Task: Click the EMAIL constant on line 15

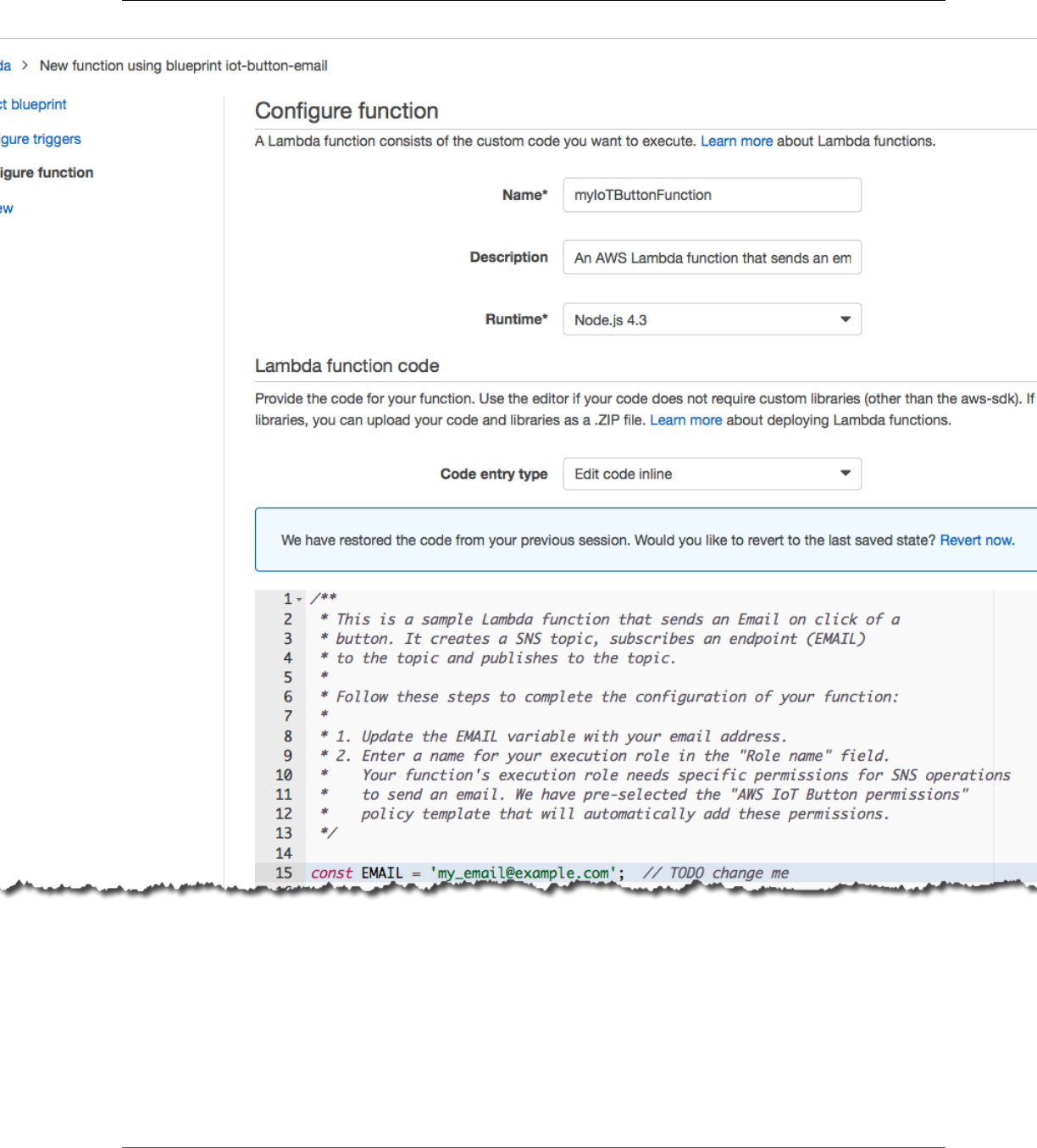Action: coord(382,873)
